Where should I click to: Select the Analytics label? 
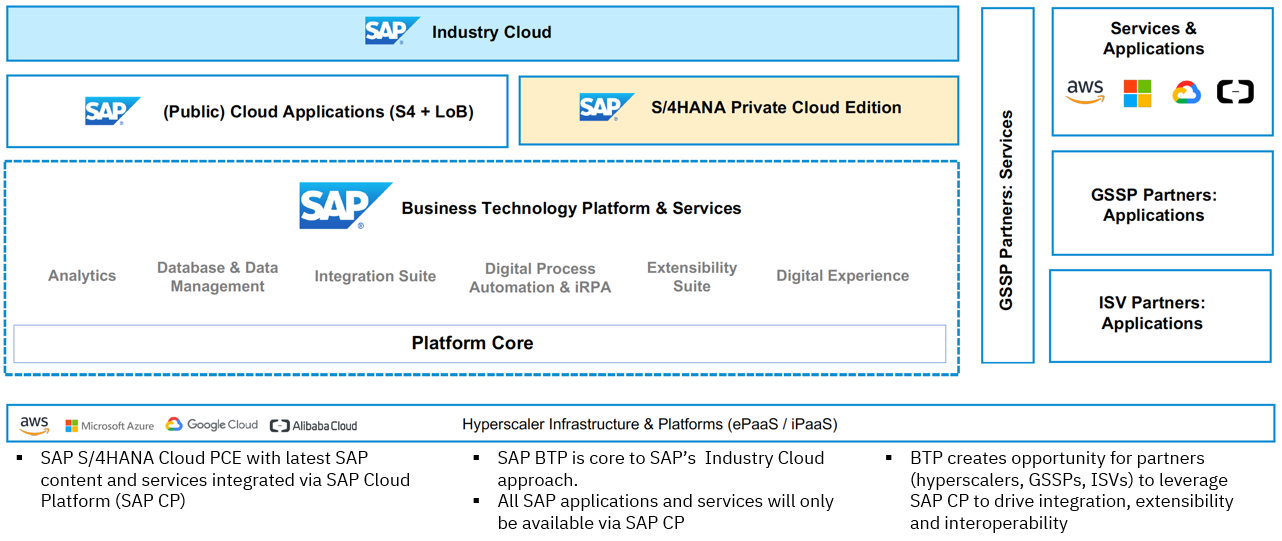pyautogui.click(x=82, y=276)
